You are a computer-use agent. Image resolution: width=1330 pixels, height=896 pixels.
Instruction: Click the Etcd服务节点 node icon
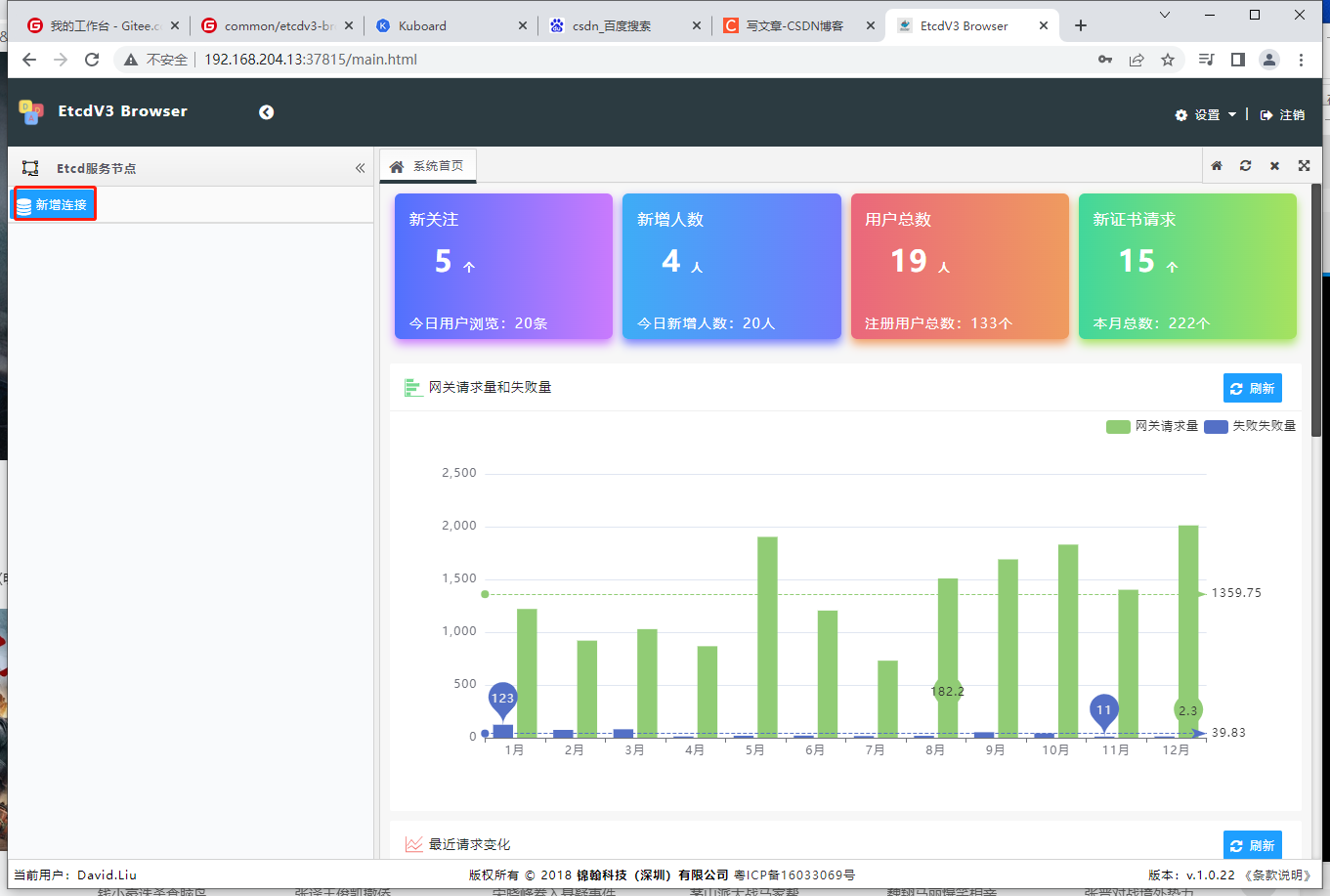30,168
